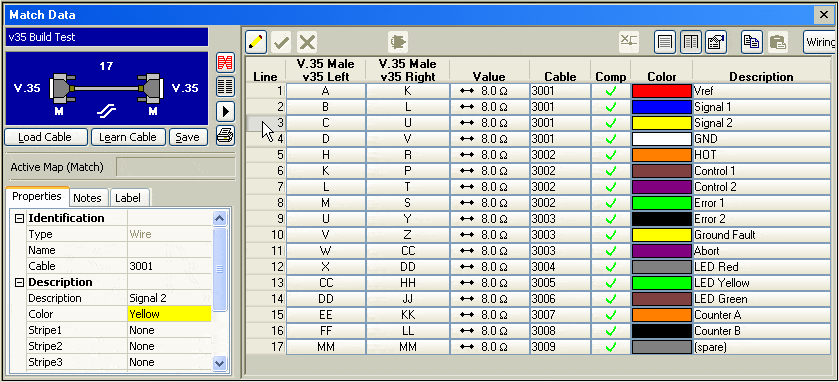
Task: Click the v35 Left cell 'MM' in line 17
Action: pos(326,347)
